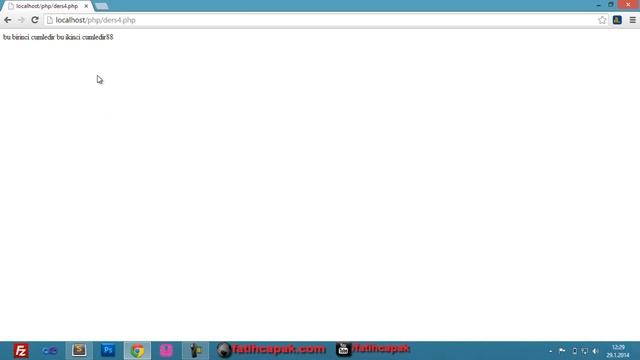
Task: Go back using the browser back arrow
Action: pos(8,20)
